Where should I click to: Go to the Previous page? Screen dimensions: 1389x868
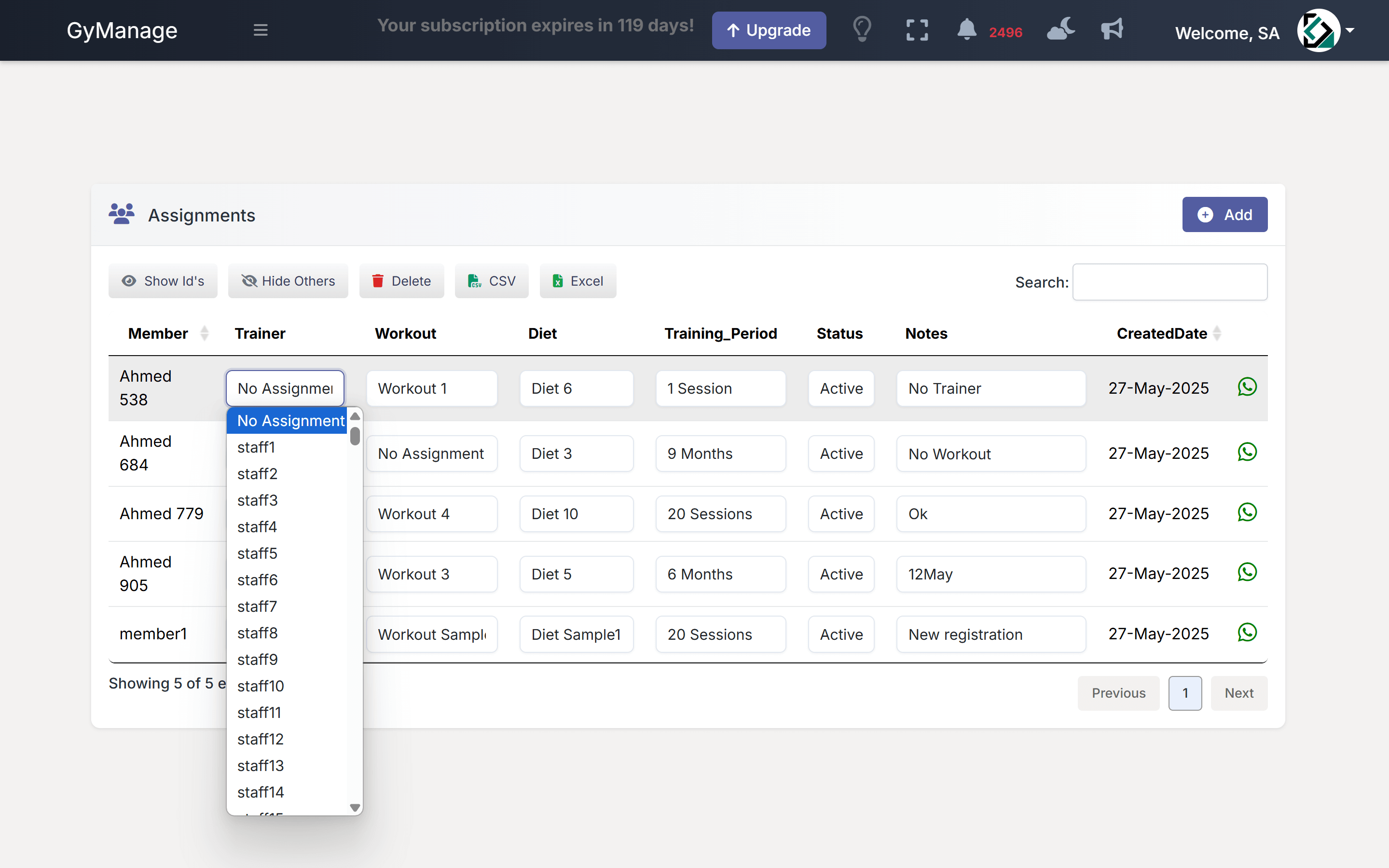[1118, 693]
